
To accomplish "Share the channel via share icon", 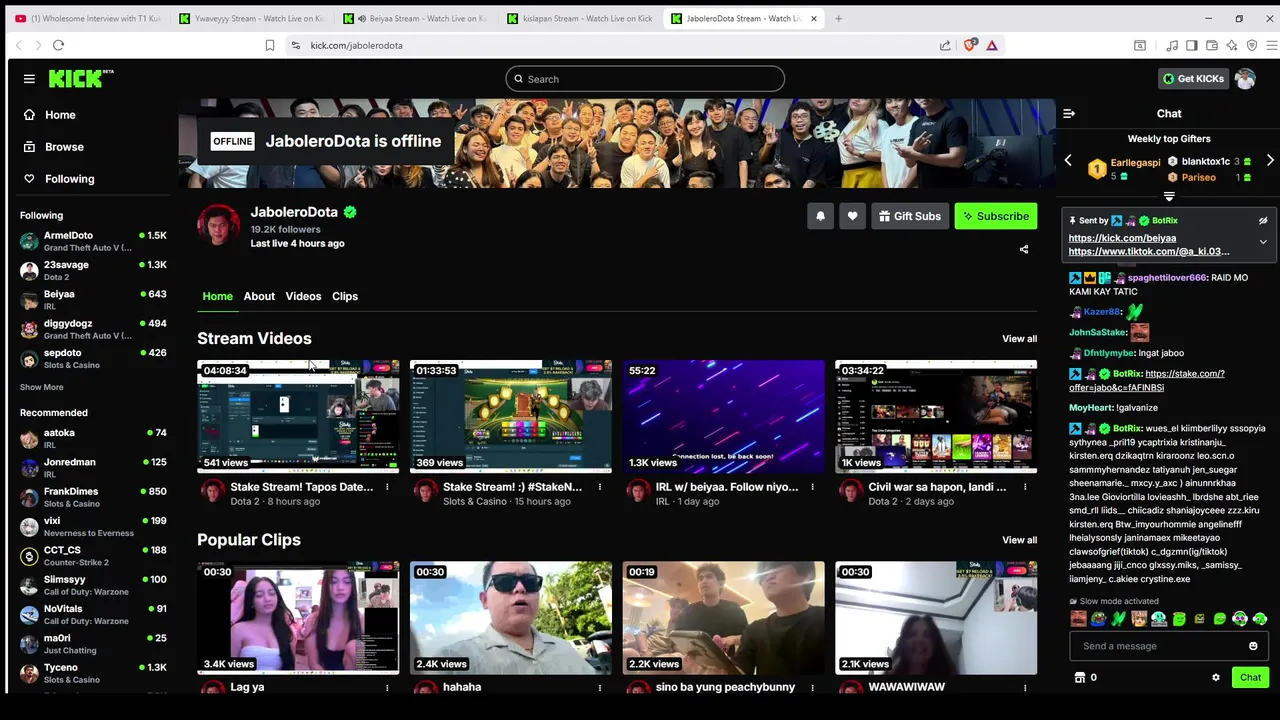I will 1024,249.
